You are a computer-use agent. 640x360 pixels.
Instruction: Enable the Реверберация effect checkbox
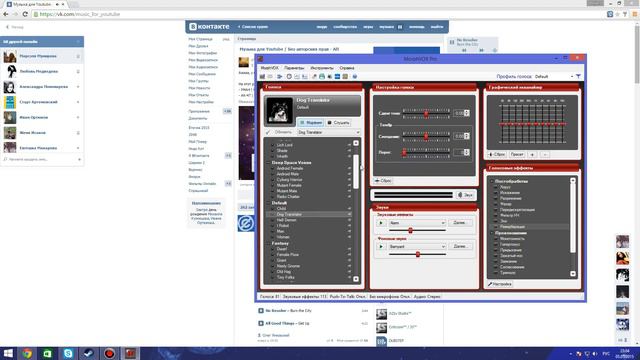tap(496, 227)
